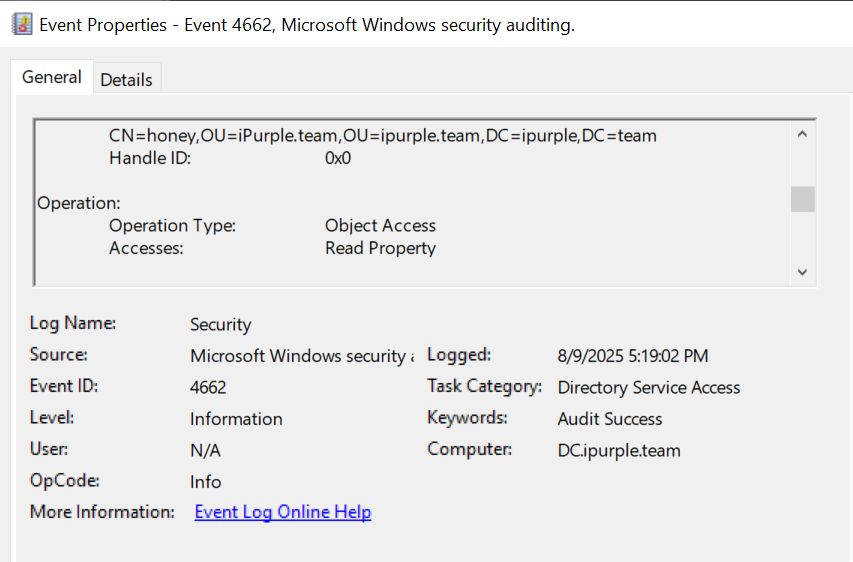Click the Accesses value Read Property
The image size is (853, 562).
click(380, 248)
